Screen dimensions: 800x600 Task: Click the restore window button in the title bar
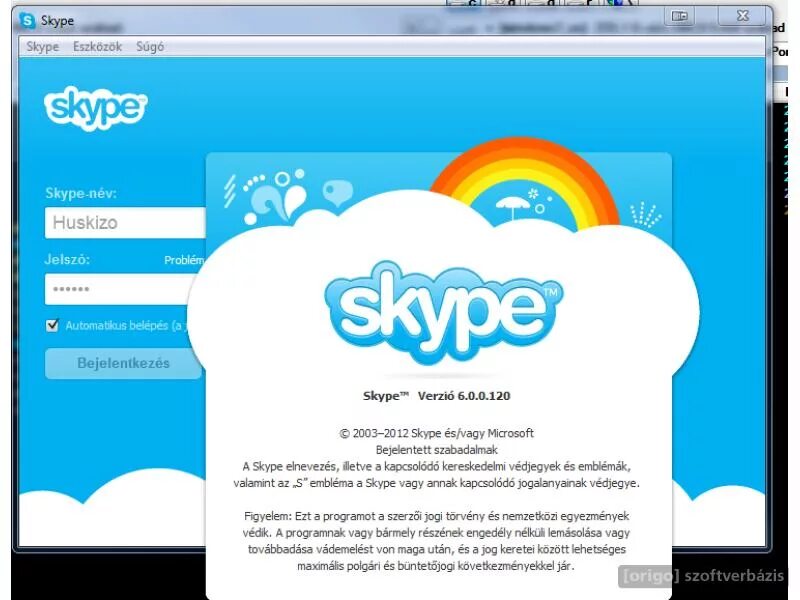tap(680, 17)
